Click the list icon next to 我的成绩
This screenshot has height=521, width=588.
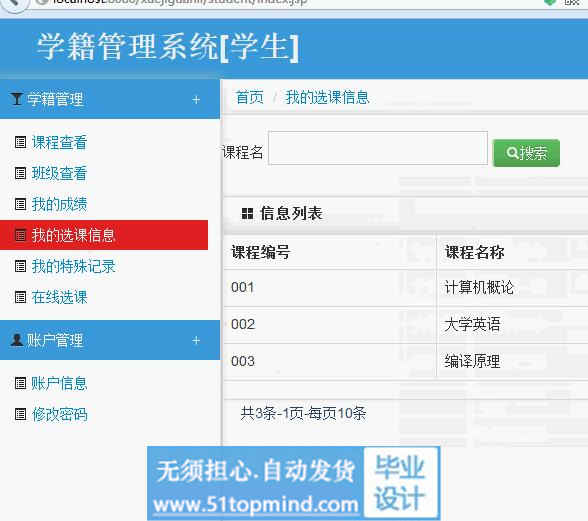tap(20, 204)
